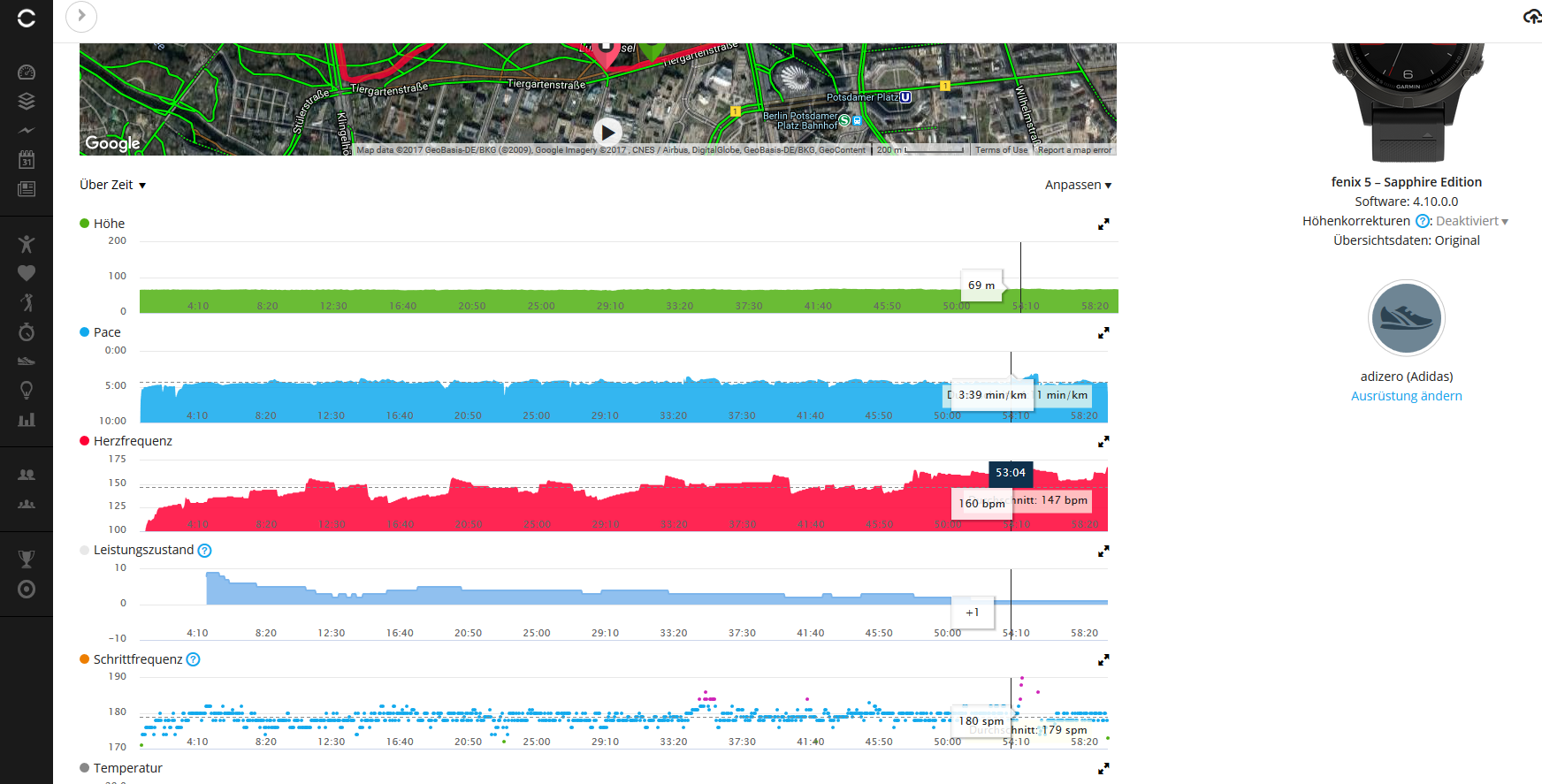Click the Terms of Use map link
The image size is (1542, 784).
pyautogui.click(x=1001, y=150)
